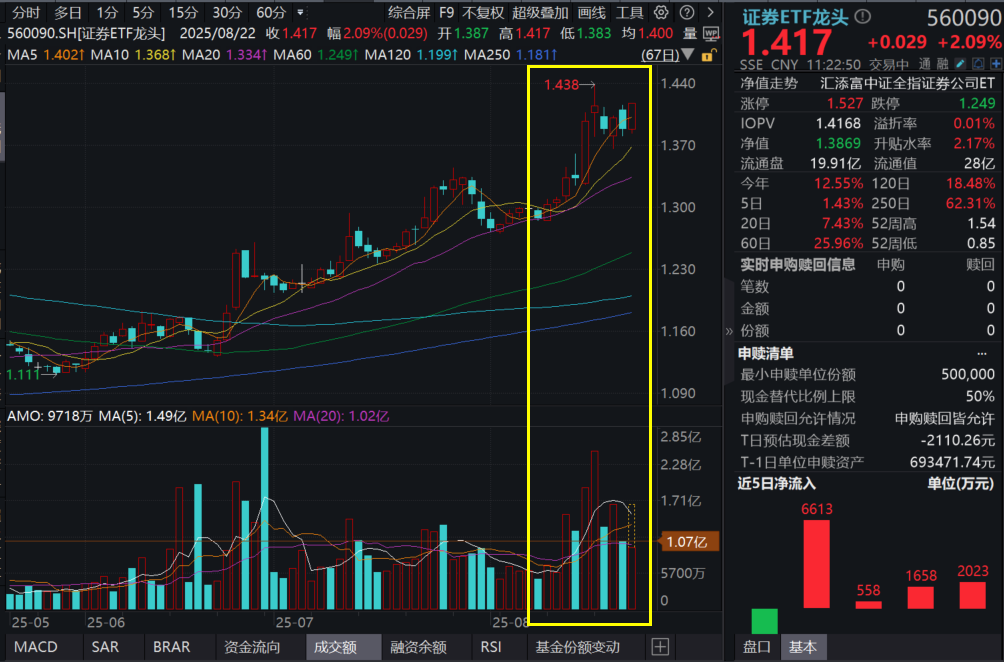Switch to the MACD indicator tab
Image resolution: width=1004 pixels, height=662 pixels.
pyautogui.click(x=35, y=647)
